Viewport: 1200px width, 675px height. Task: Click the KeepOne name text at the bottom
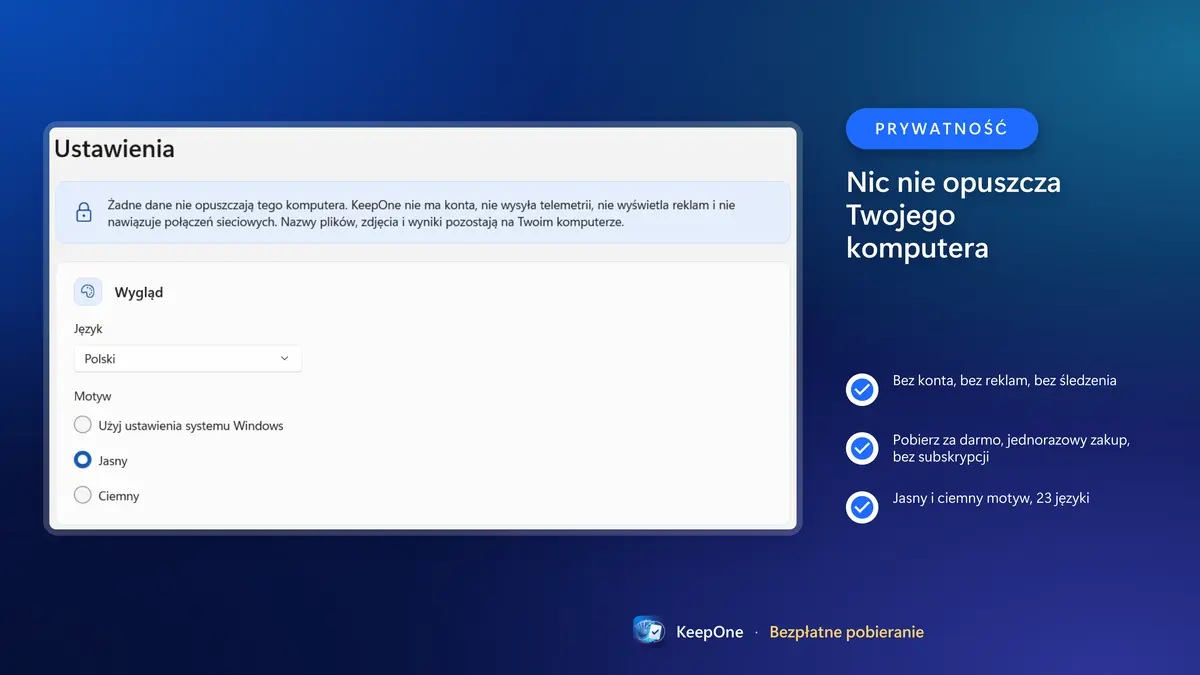[x=710, y=632]
